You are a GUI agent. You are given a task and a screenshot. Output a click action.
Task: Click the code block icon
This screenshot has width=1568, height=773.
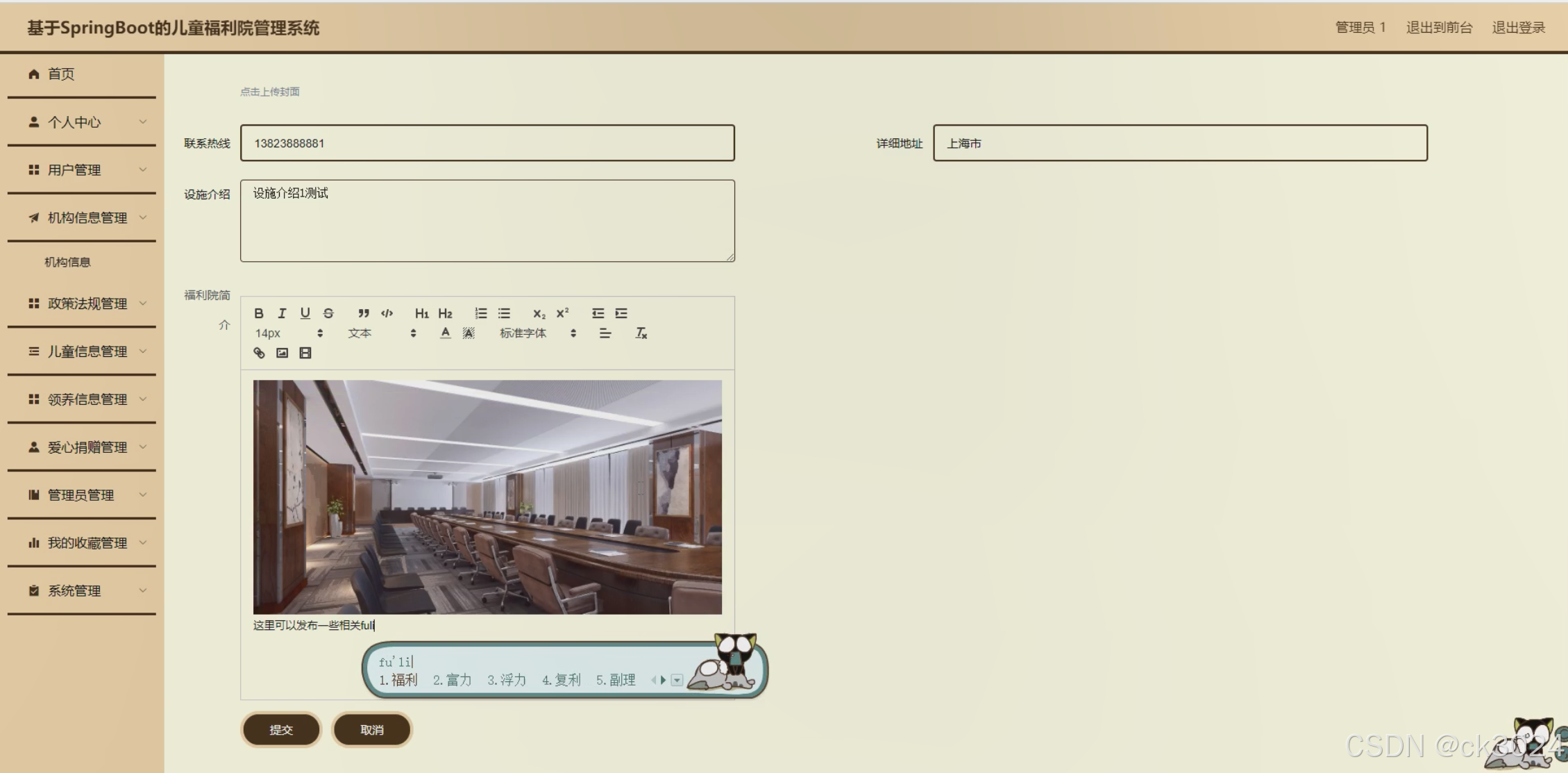(x=387, y=313)
